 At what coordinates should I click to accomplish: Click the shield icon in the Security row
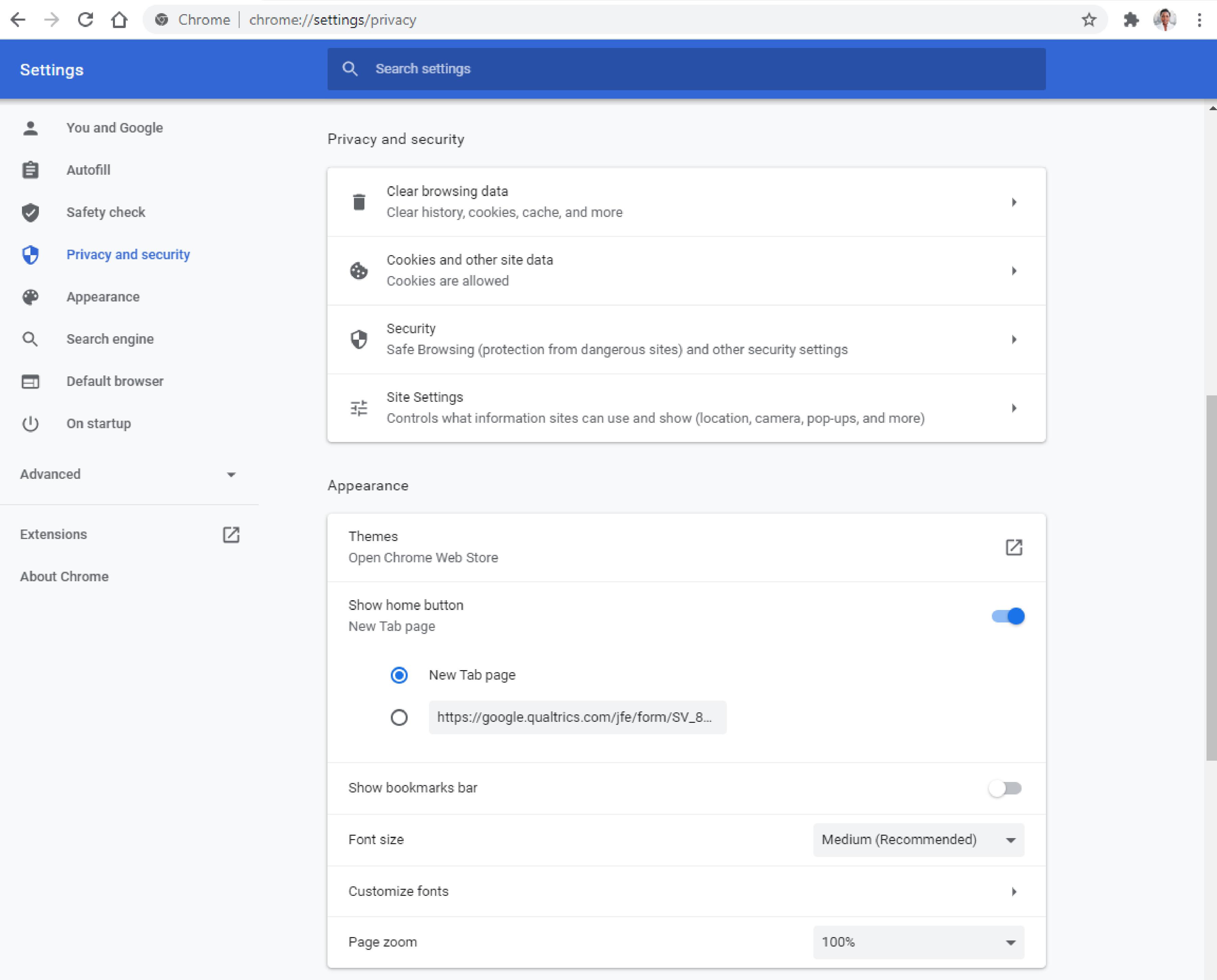coord(359,339)
